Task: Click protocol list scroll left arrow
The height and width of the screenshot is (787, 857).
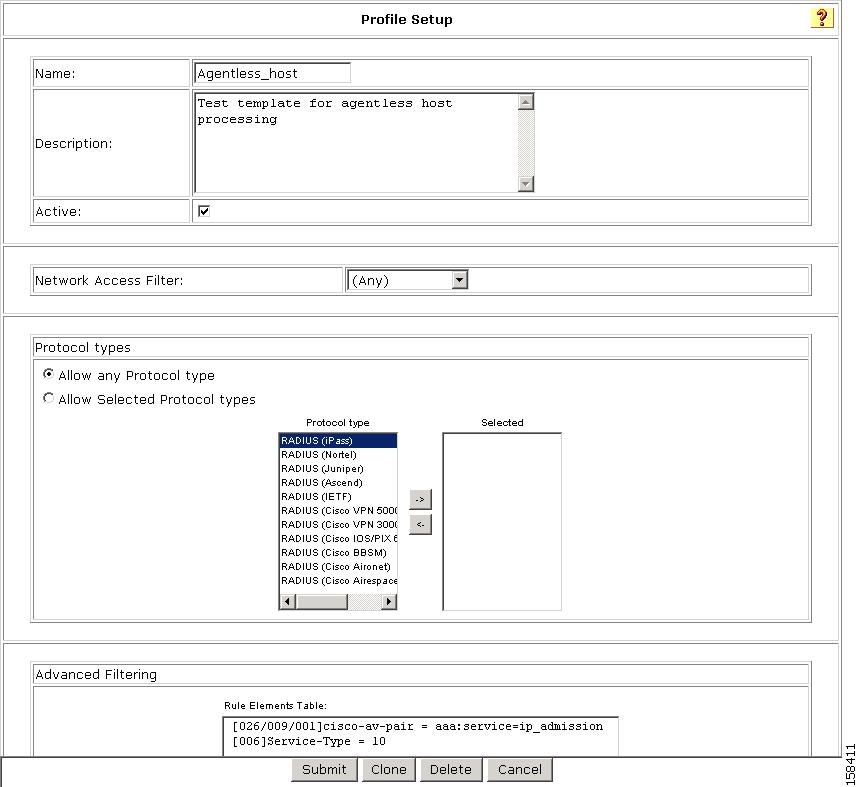Action: [x=287, y=602]
